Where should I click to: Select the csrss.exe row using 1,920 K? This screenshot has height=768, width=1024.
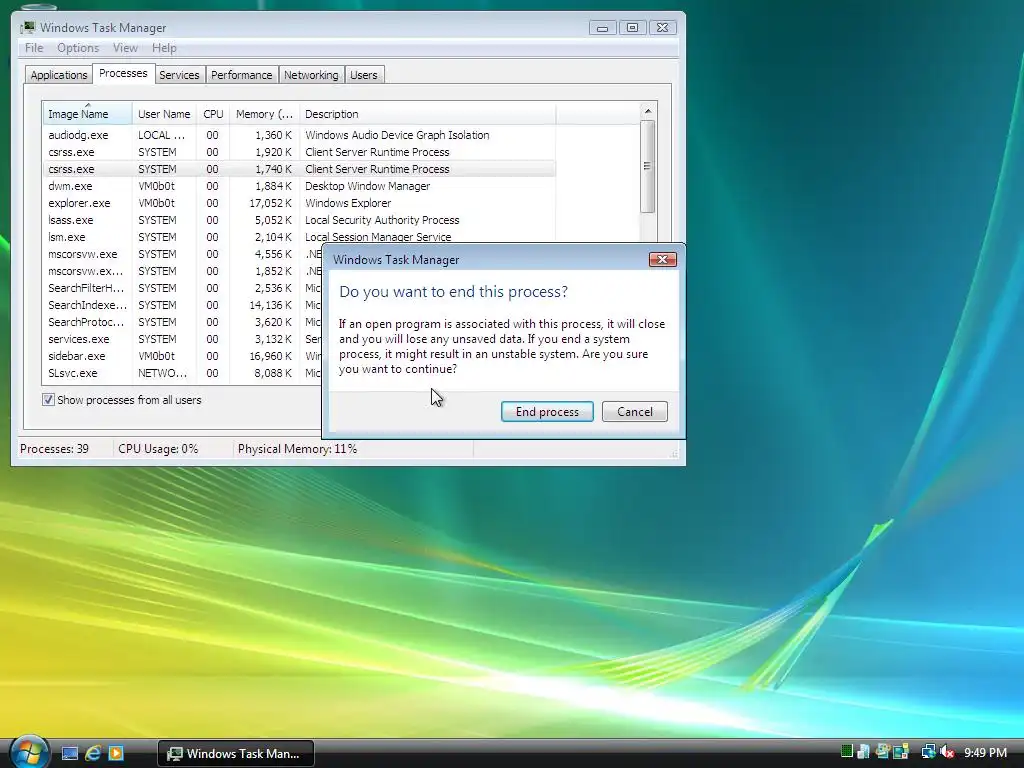coord(299,152)
